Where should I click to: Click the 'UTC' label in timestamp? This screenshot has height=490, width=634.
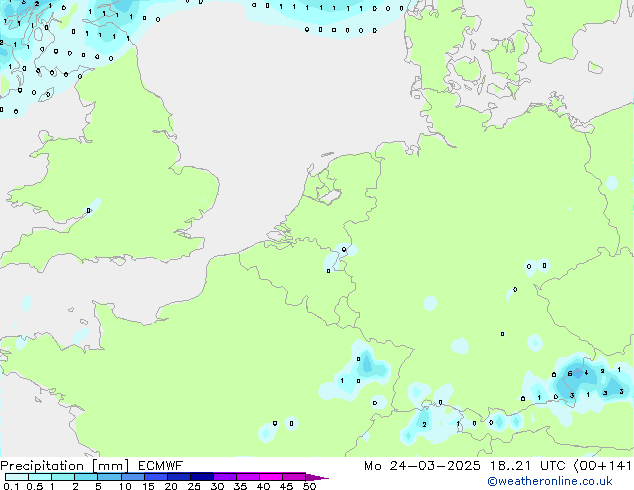(x=553, y=466)
